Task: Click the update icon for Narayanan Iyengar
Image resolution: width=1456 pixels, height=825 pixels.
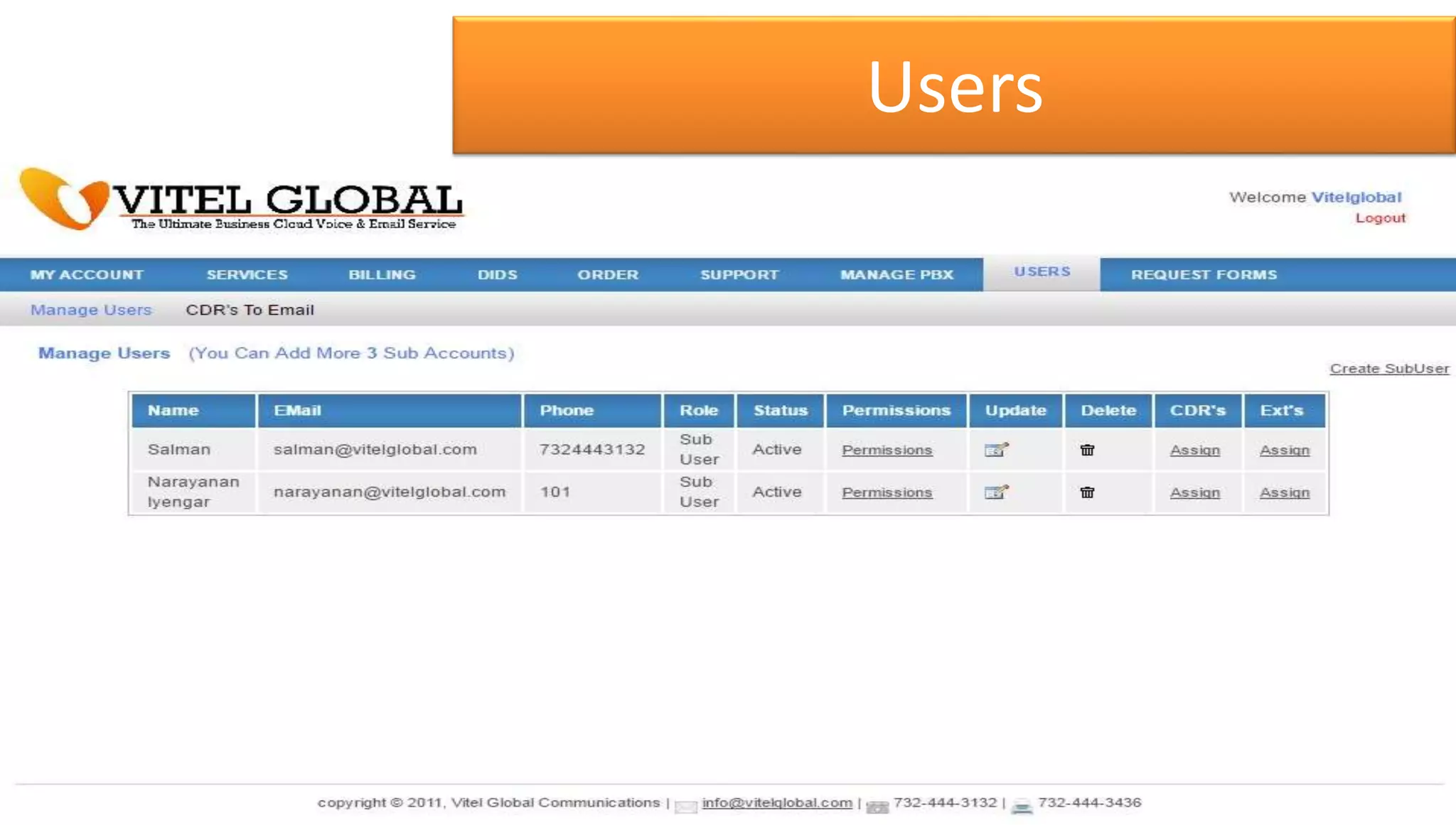Action: (x=996, y=492)
